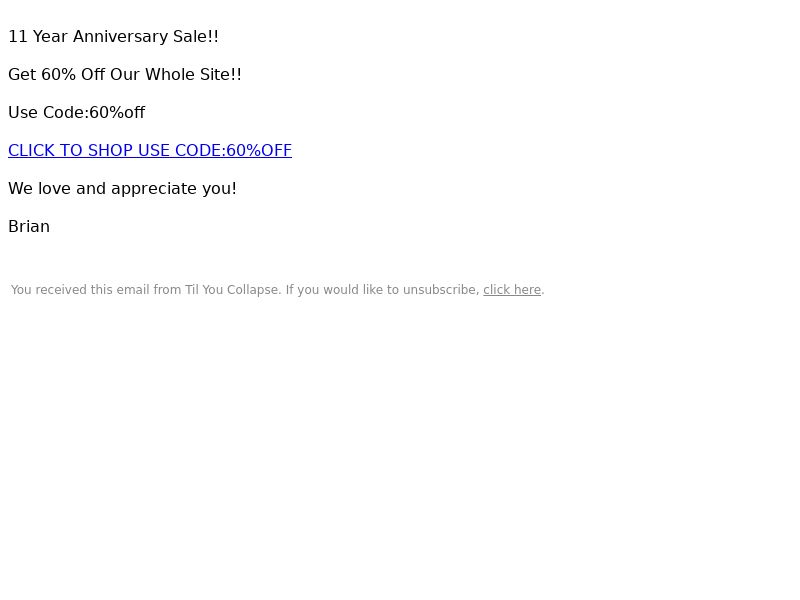Click '60%' in the 'Get 60% Off' line

coord(59,74)
